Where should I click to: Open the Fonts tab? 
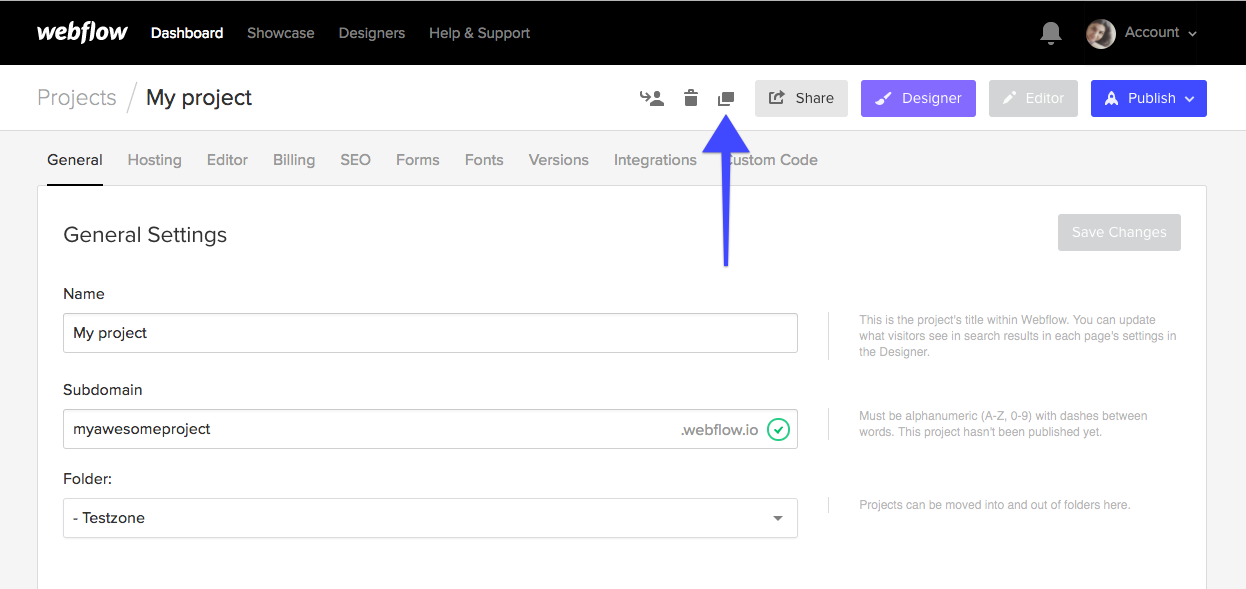tap(484, 160)
